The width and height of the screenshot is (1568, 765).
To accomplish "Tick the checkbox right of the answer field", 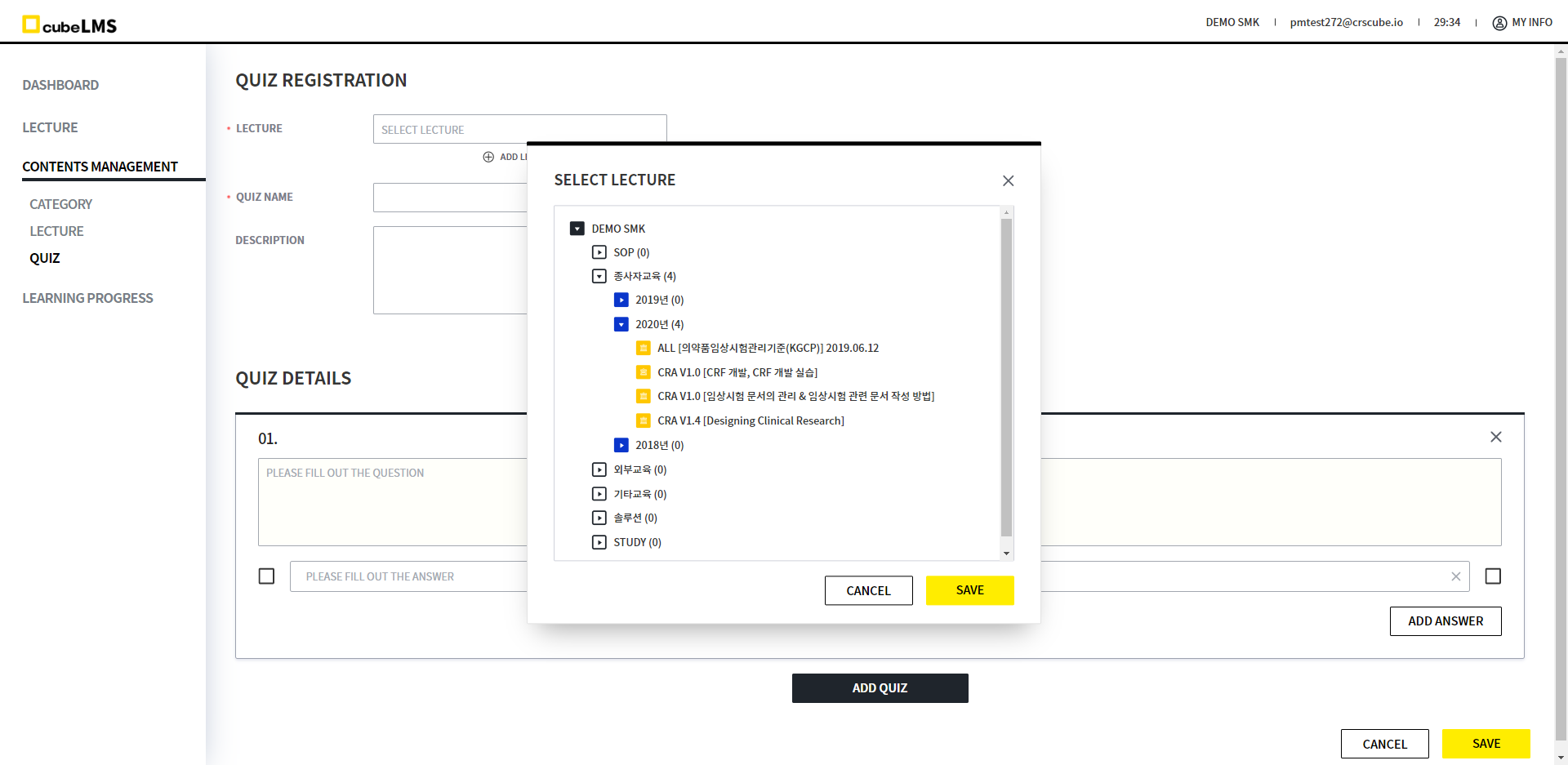I will click(1493, 576).
